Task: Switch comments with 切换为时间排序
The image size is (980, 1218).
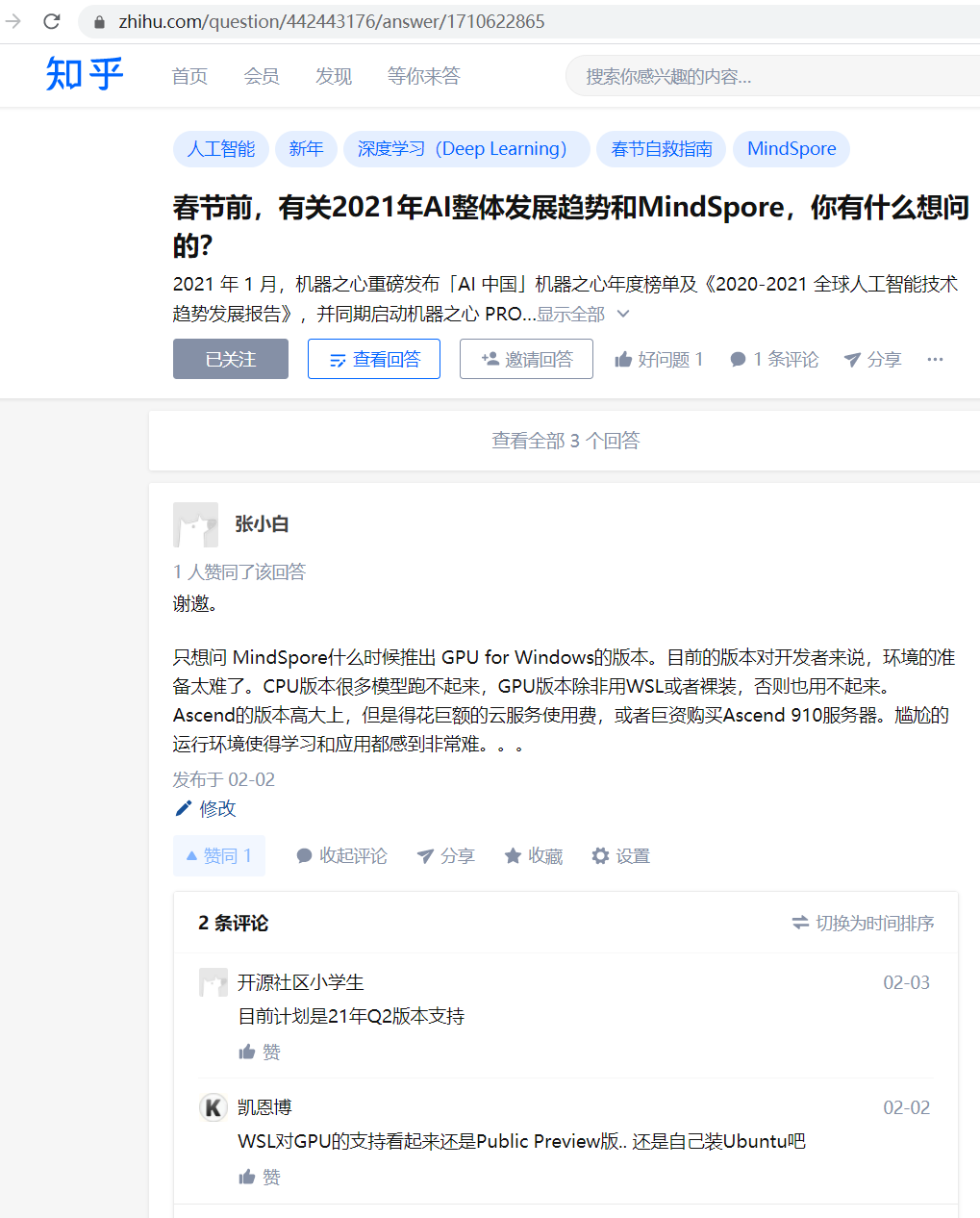Action: [x=863, y=923]
